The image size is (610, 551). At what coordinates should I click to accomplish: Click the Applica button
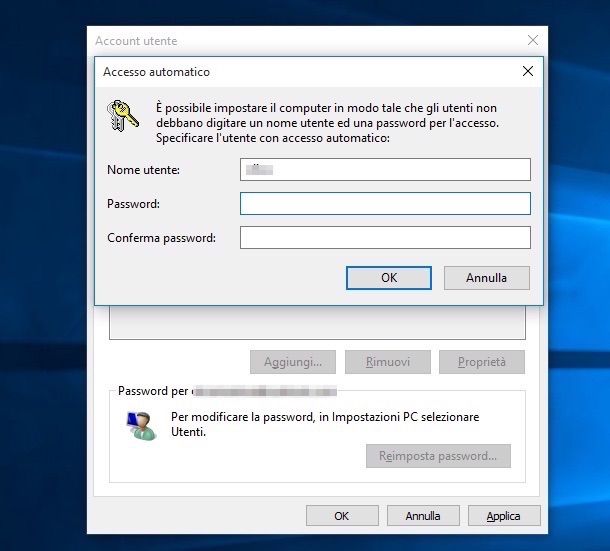tap(504, 516)
